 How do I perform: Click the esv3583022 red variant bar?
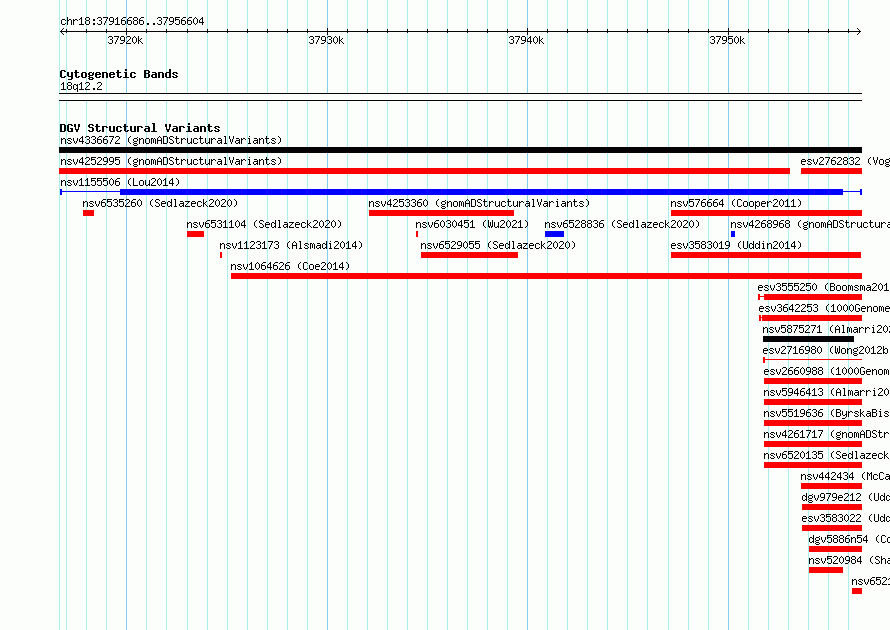(x=832, y=528)
